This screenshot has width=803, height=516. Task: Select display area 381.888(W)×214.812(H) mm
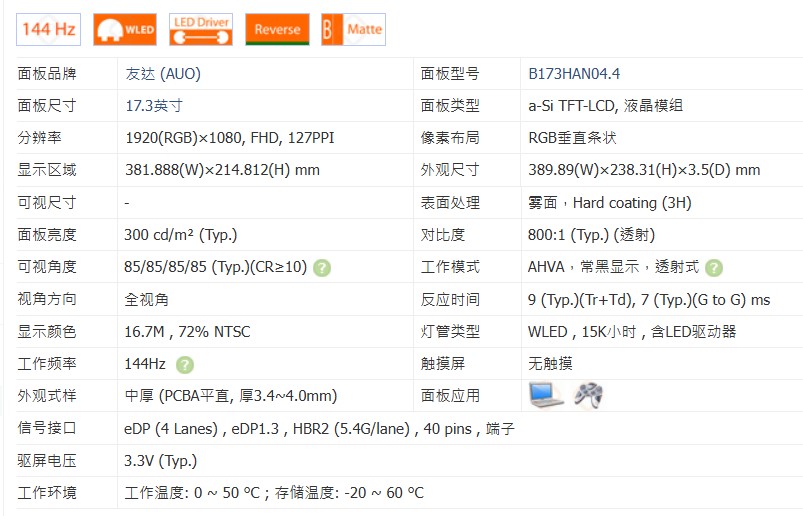point(222,170)
